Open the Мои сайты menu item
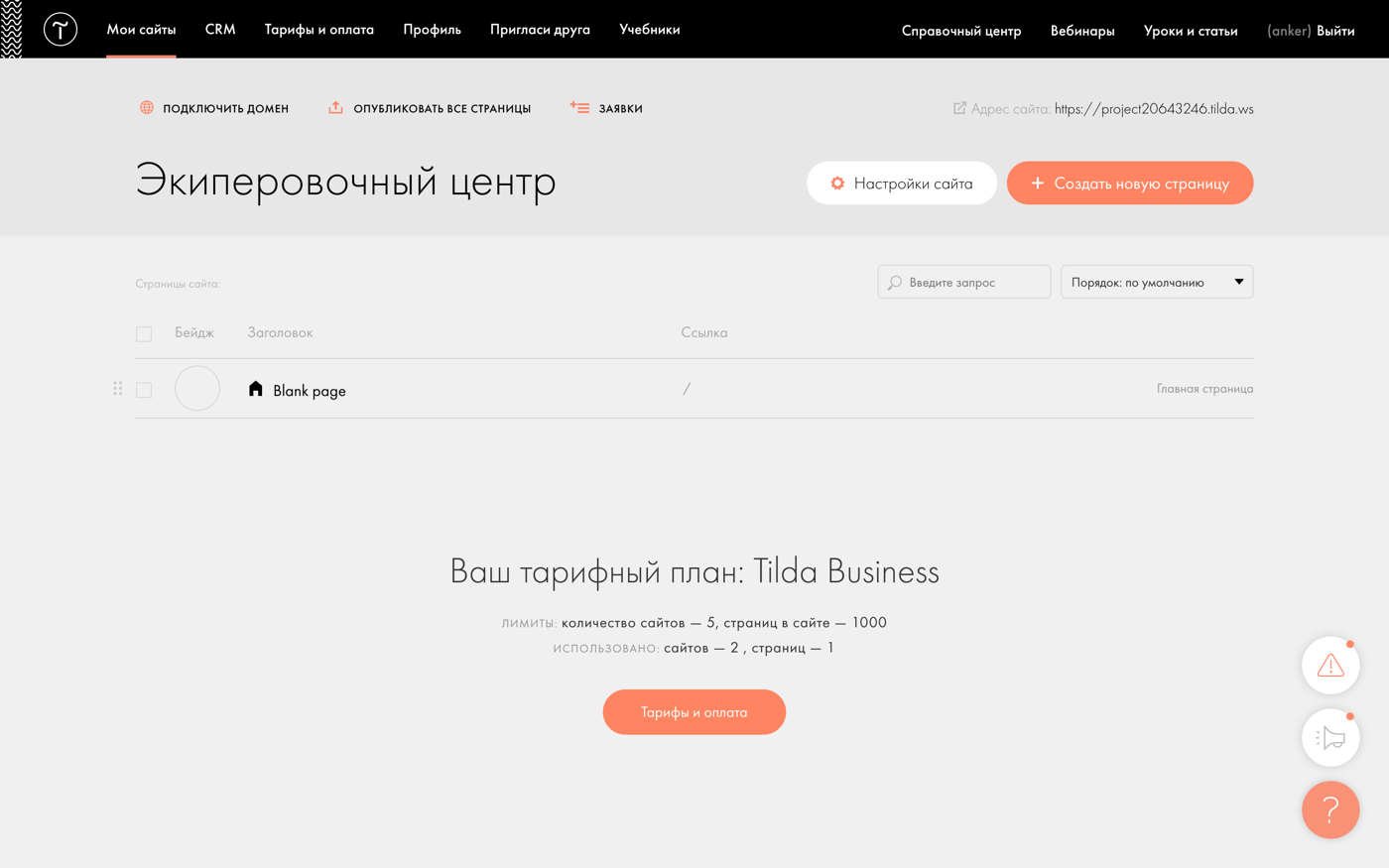The width and height of the screenshot is (1389, 868). coord(141,30)
